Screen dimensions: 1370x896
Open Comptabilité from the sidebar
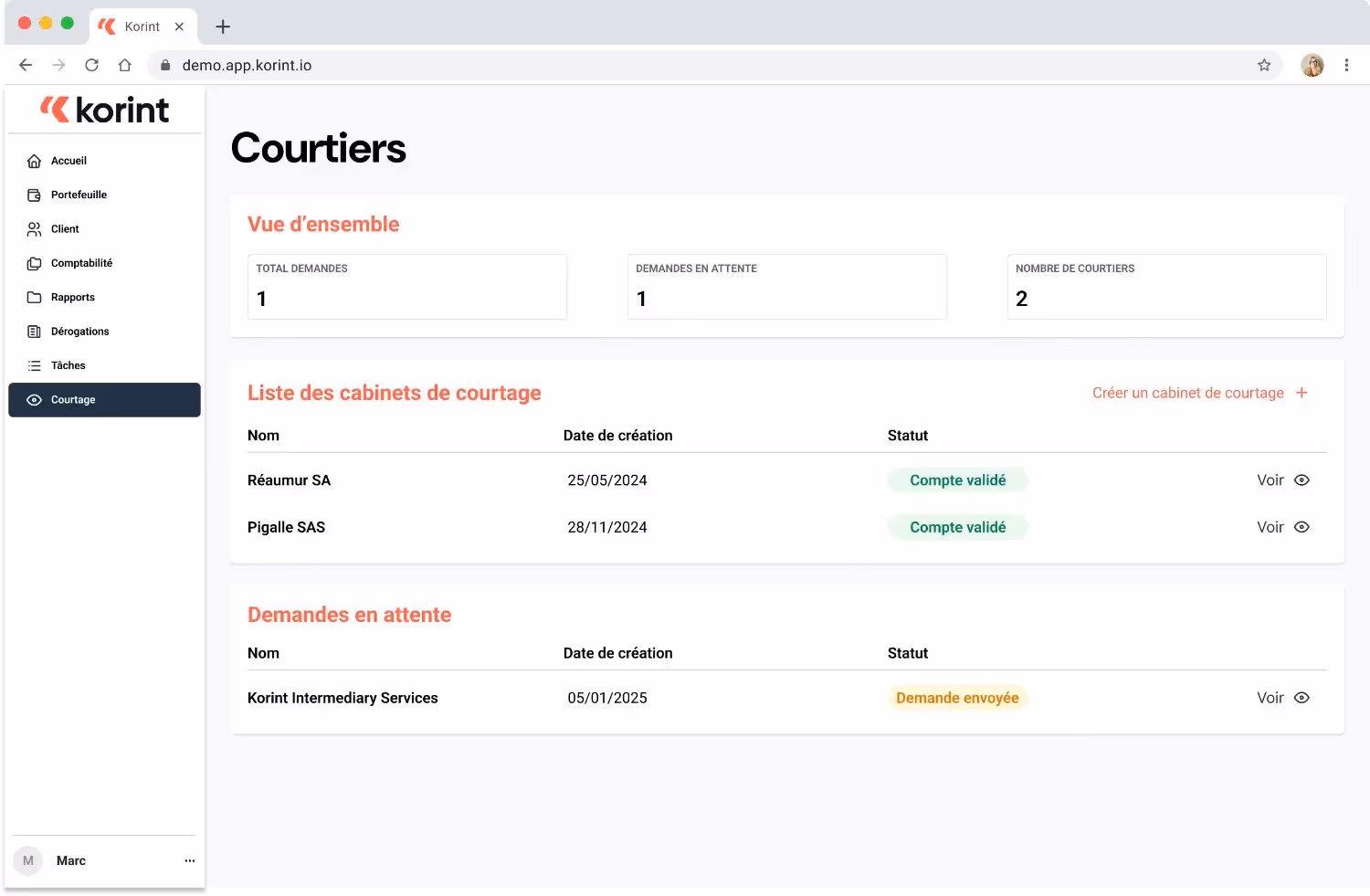point(34,263)
